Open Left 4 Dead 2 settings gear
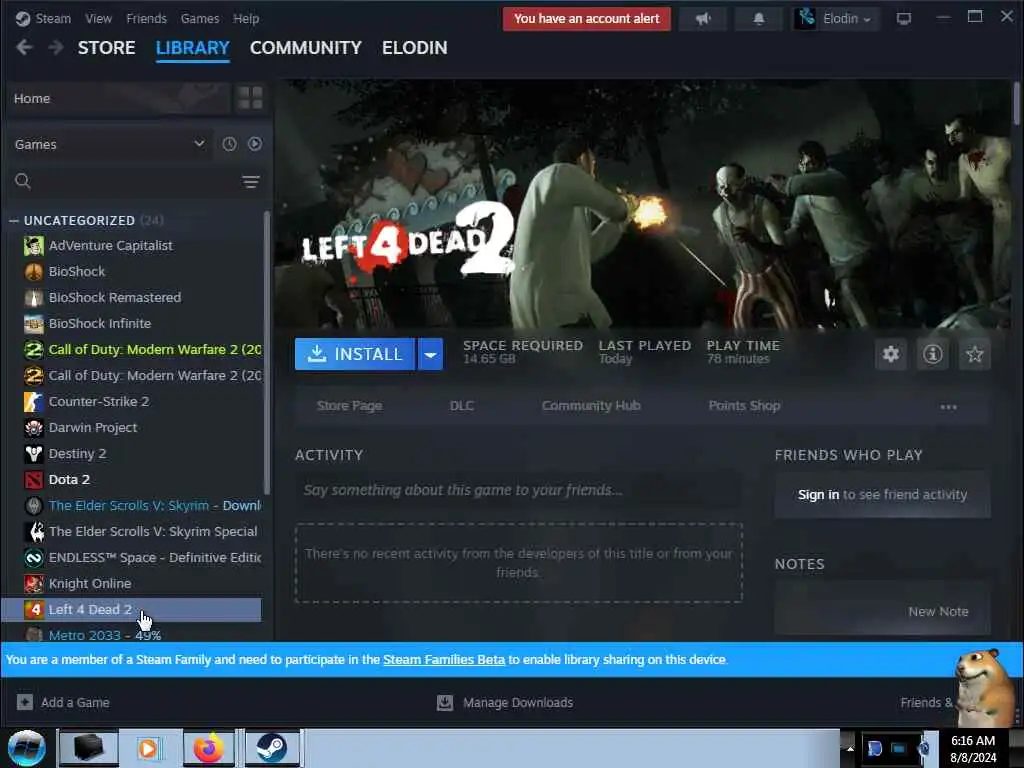 pos(891,354)
